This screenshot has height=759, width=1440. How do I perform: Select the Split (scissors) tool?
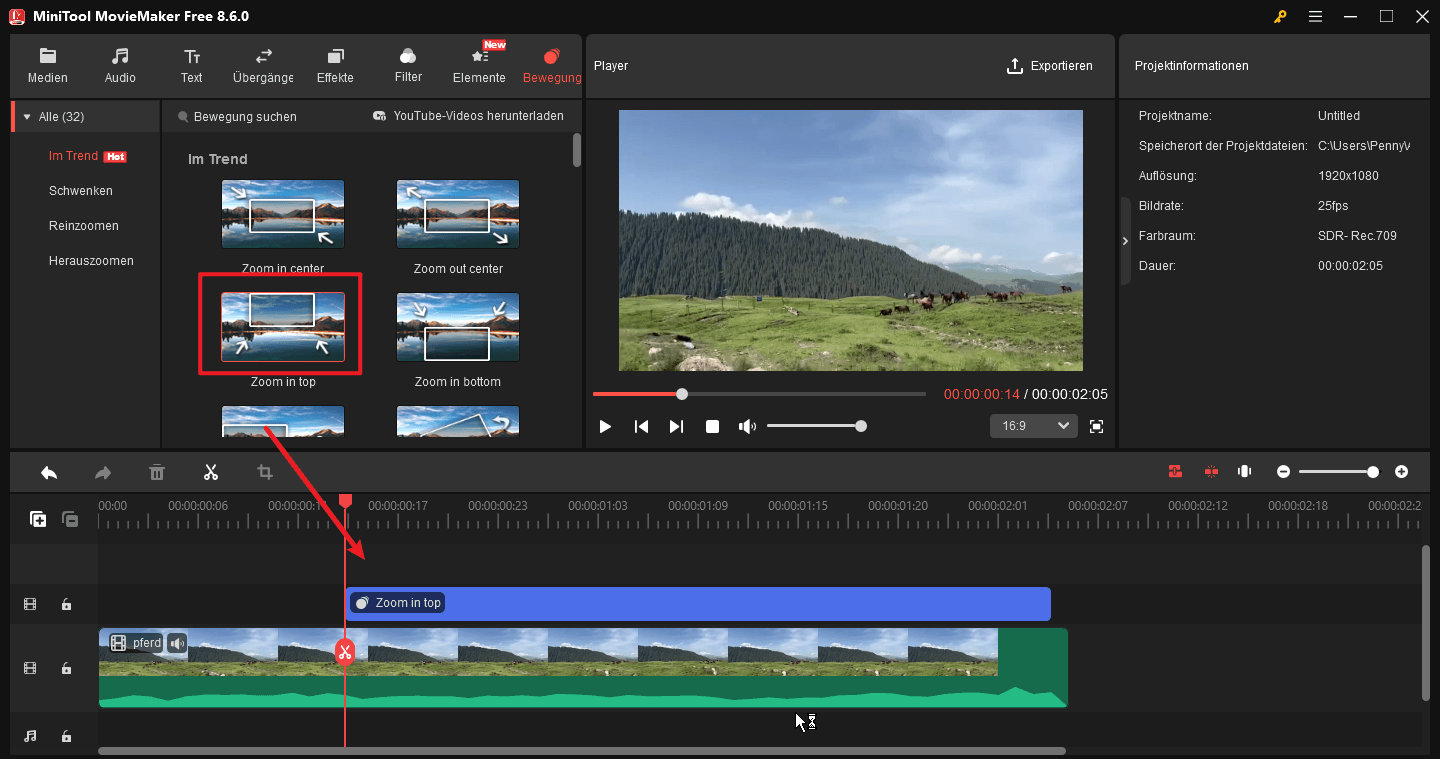coord(211,471)
